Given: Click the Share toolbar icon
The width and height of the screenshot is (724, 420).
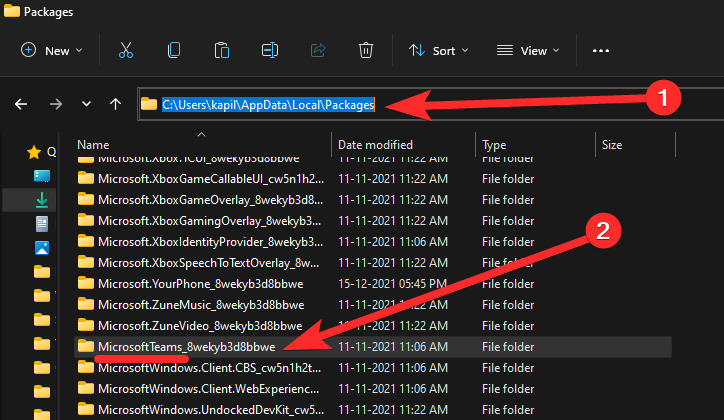Looking at the screenshot, I should (318, 50).
